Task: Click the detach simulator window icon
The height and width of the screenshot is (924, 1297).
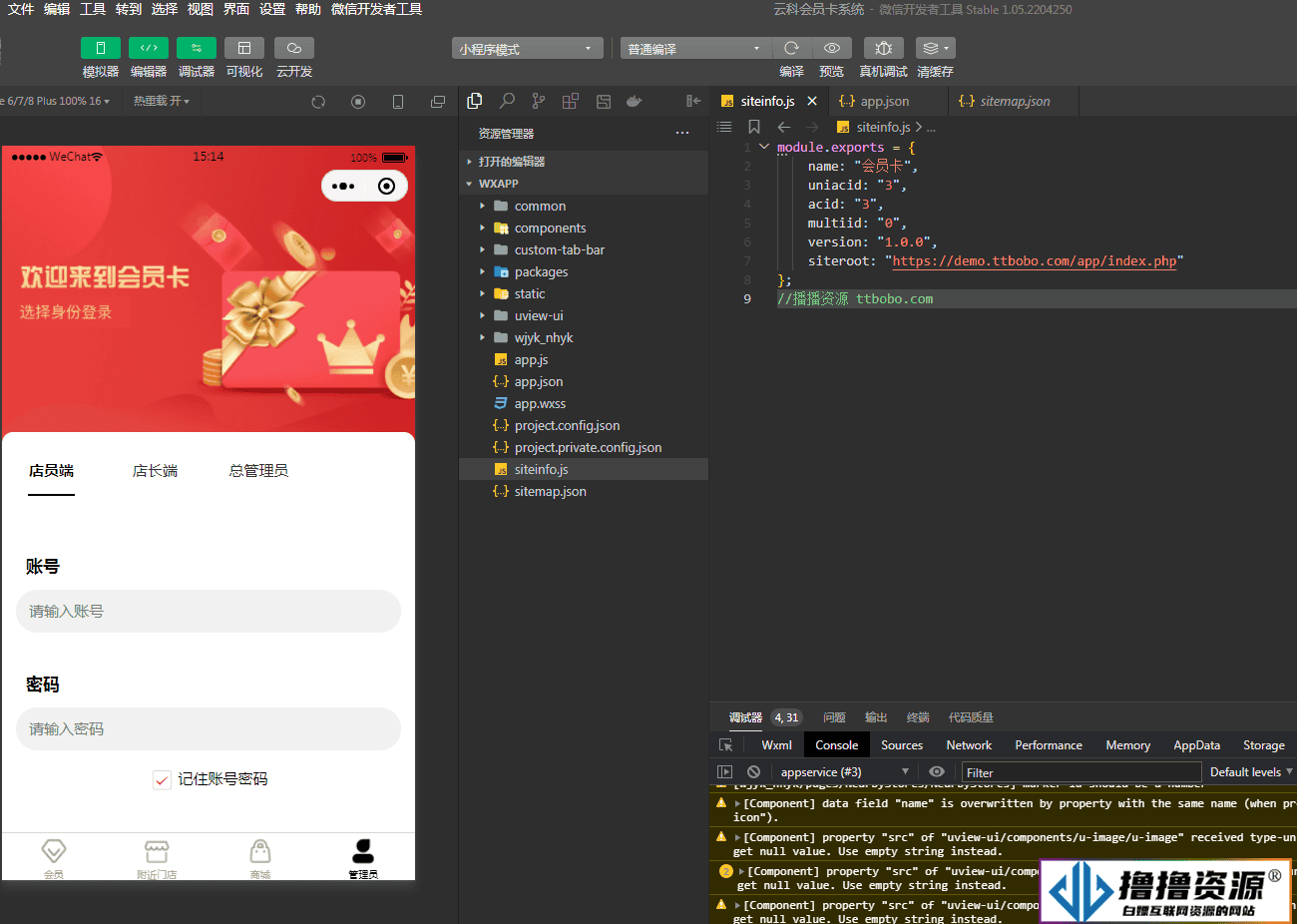Action: pyautogui.click(x=437, y=102)
